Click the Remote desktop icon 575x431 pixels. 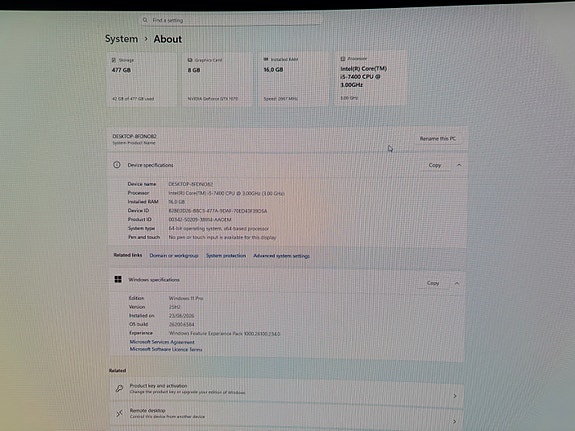click(x=120, y=413)
